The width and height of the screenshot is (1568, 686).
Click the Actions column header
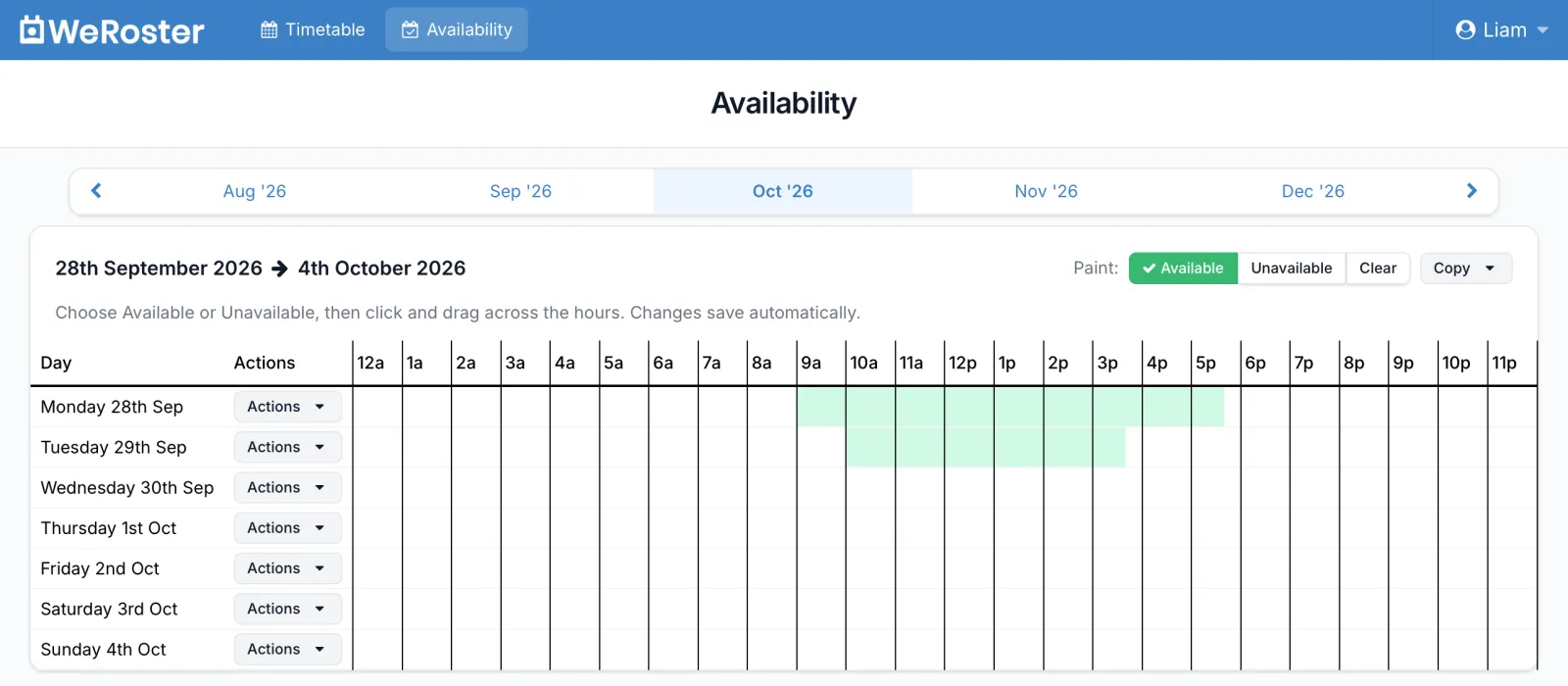[x=265, y=363]
